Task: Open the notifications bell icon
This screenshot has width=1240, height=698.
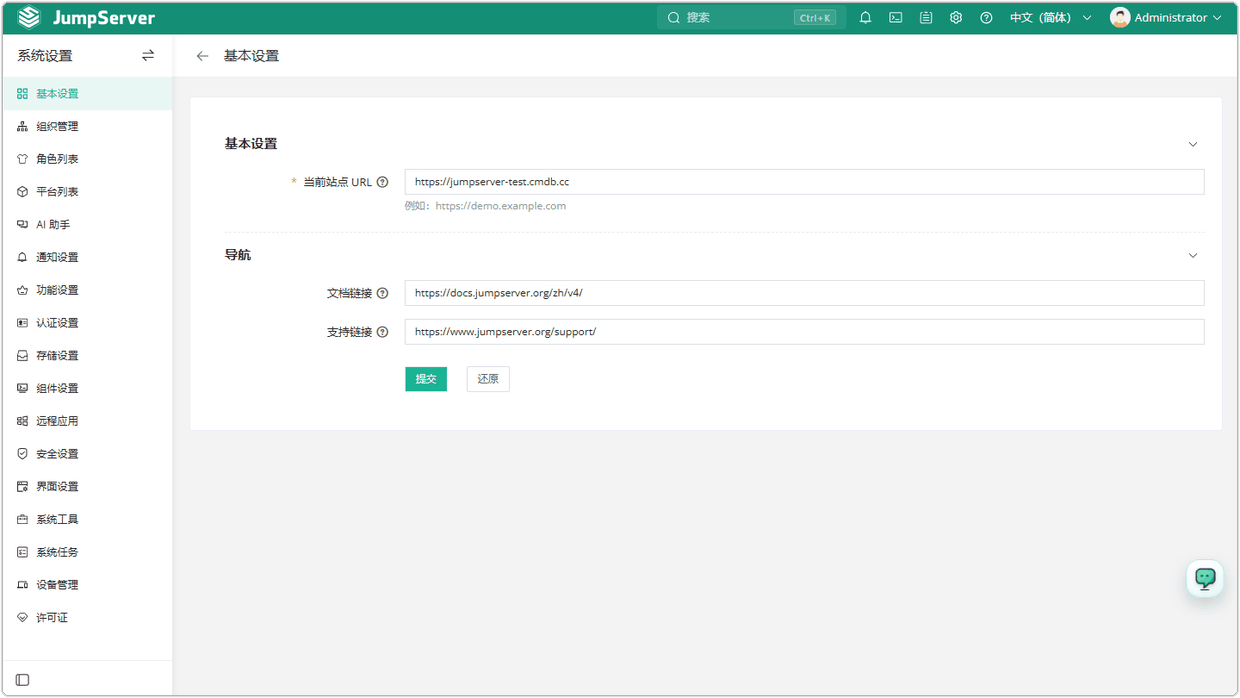Action: tap(866, 18)
